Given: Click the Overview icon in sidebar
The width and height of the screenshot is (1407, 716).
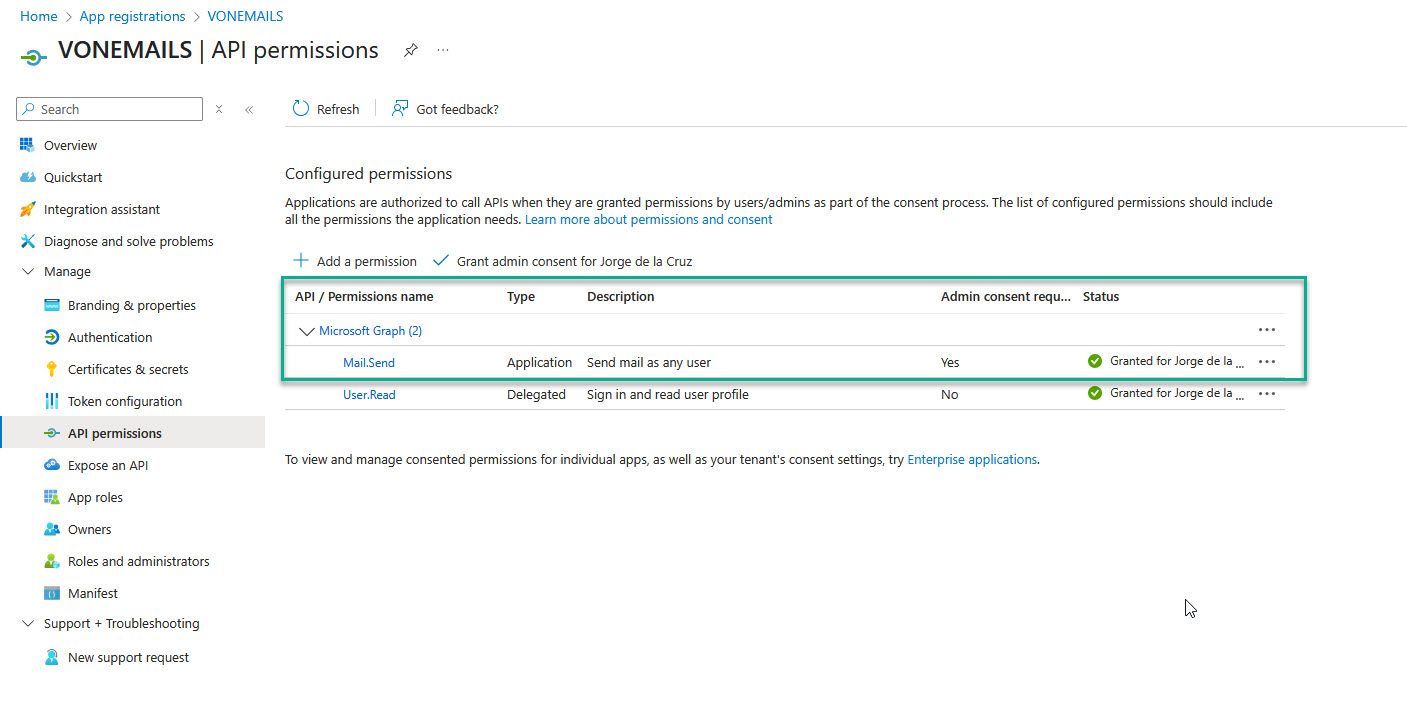Looking at the screenshot, I should [27, 145].
